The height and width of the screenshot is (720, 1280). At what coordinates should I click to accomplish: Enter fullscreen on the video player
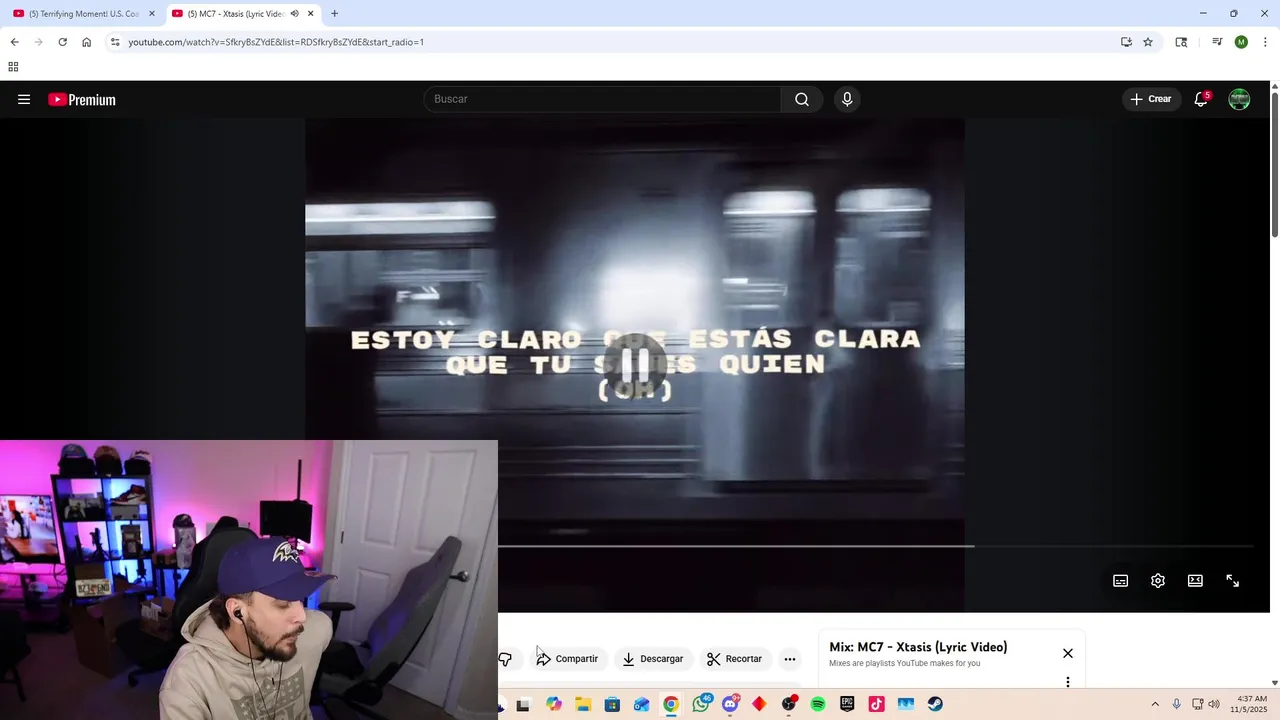[x=1233, y=581]
